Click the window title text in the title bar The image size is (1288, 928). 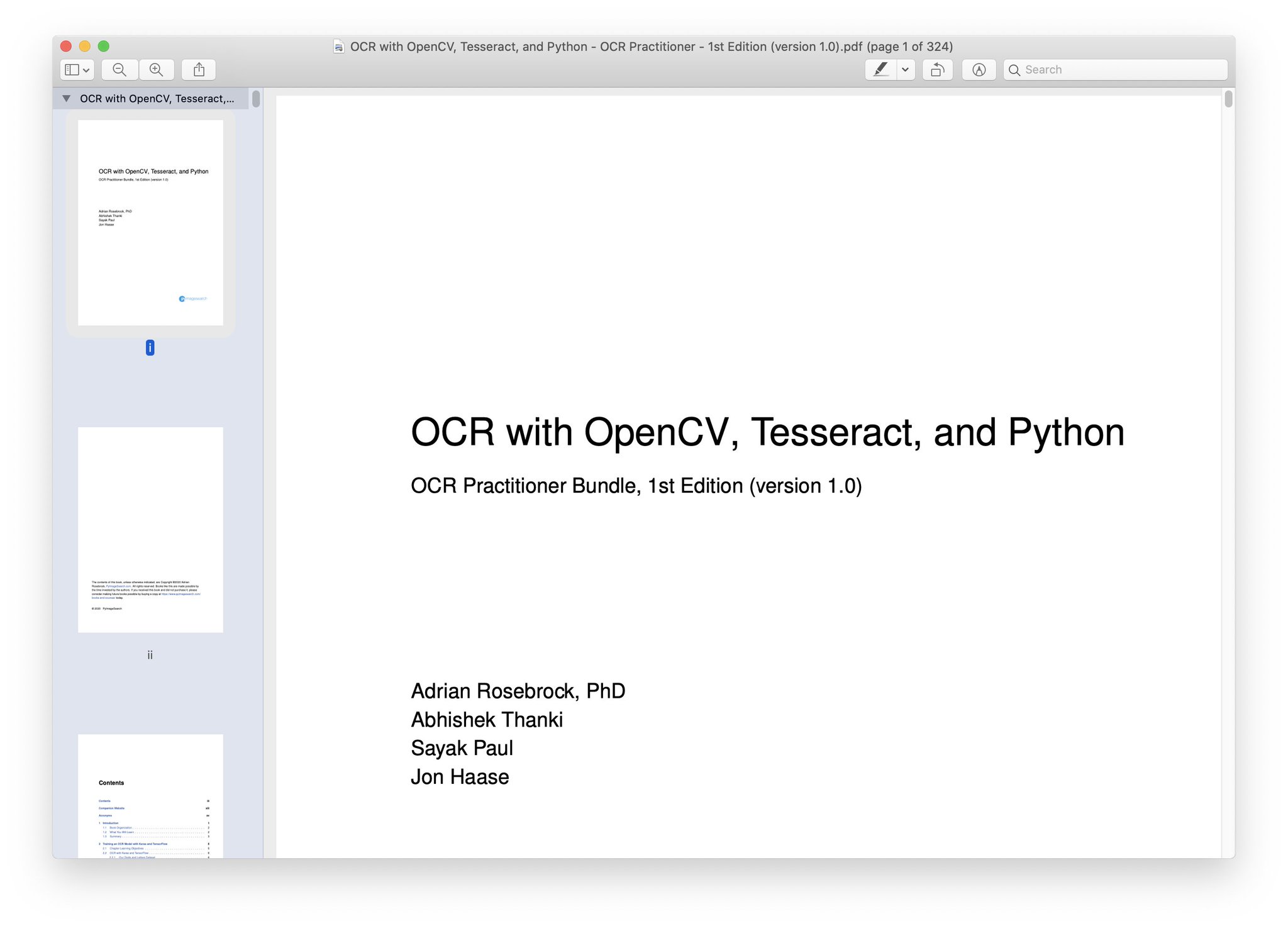(x=651, y=47)
